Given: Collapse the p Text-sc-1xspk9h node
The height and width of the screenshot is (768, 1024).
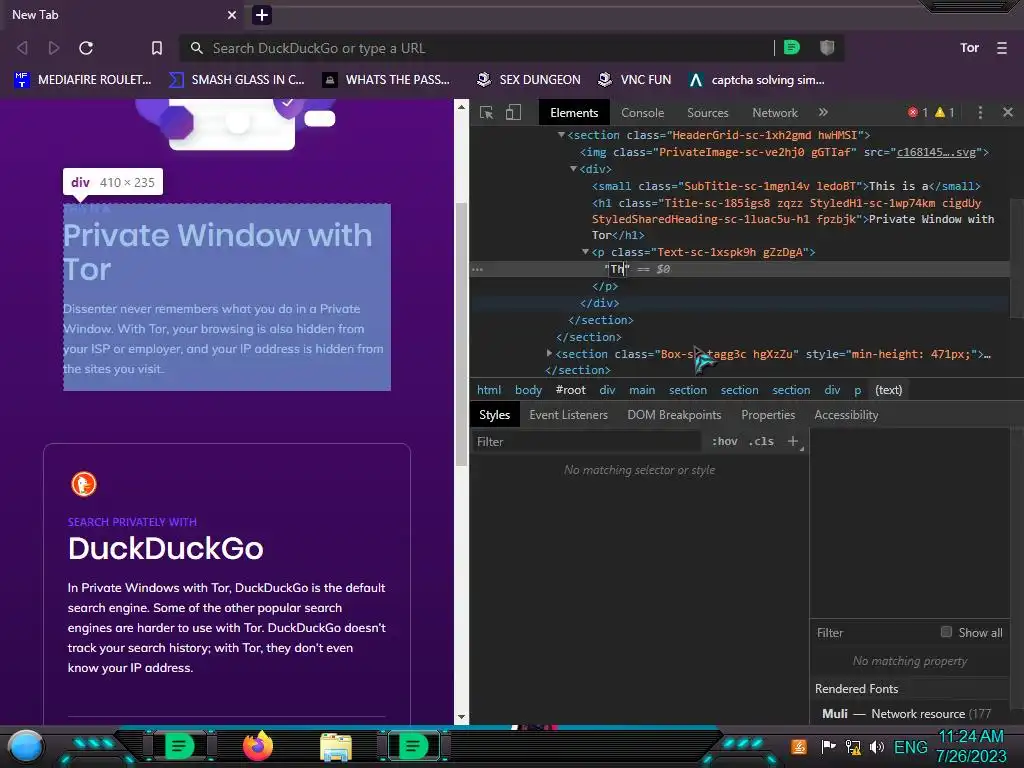Looking at the screenshot, I should 585,251.
